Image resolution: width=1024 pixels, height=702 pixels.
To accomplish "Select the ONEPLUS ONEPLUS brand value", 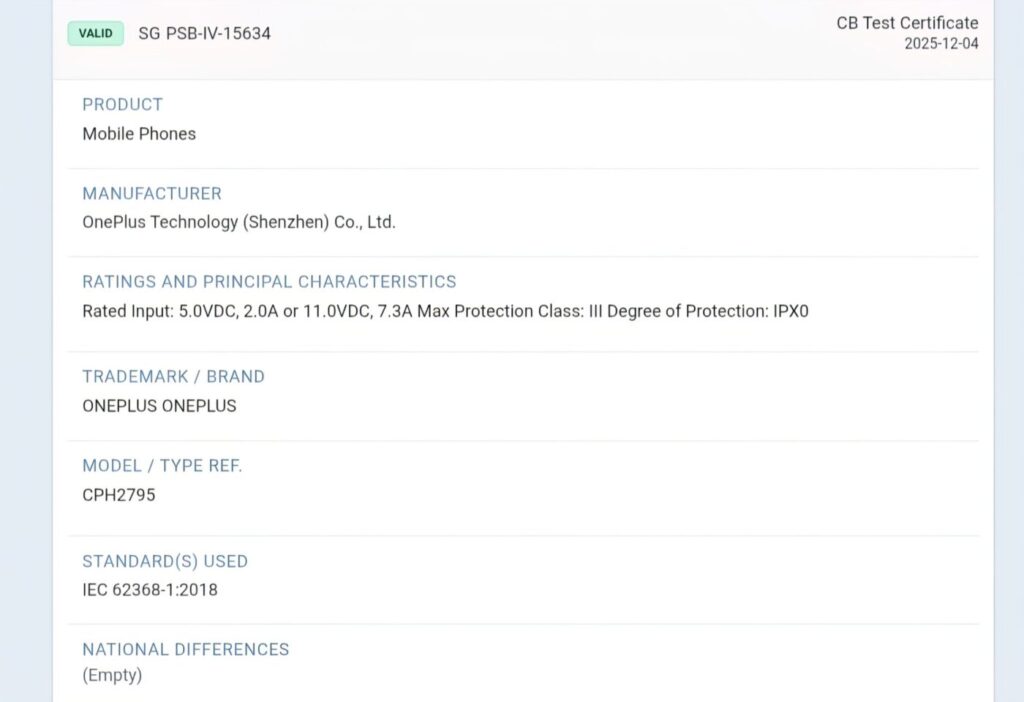I will point(159,406).
